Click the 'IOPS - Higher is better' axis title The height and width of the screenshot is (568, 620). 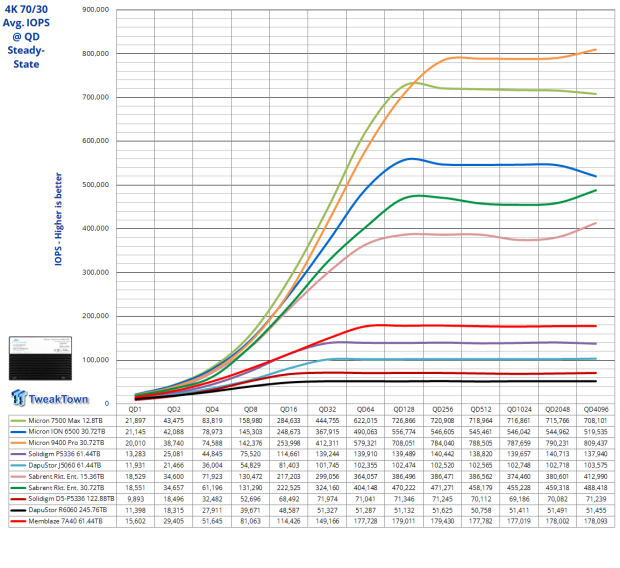(x=58, y=219)
